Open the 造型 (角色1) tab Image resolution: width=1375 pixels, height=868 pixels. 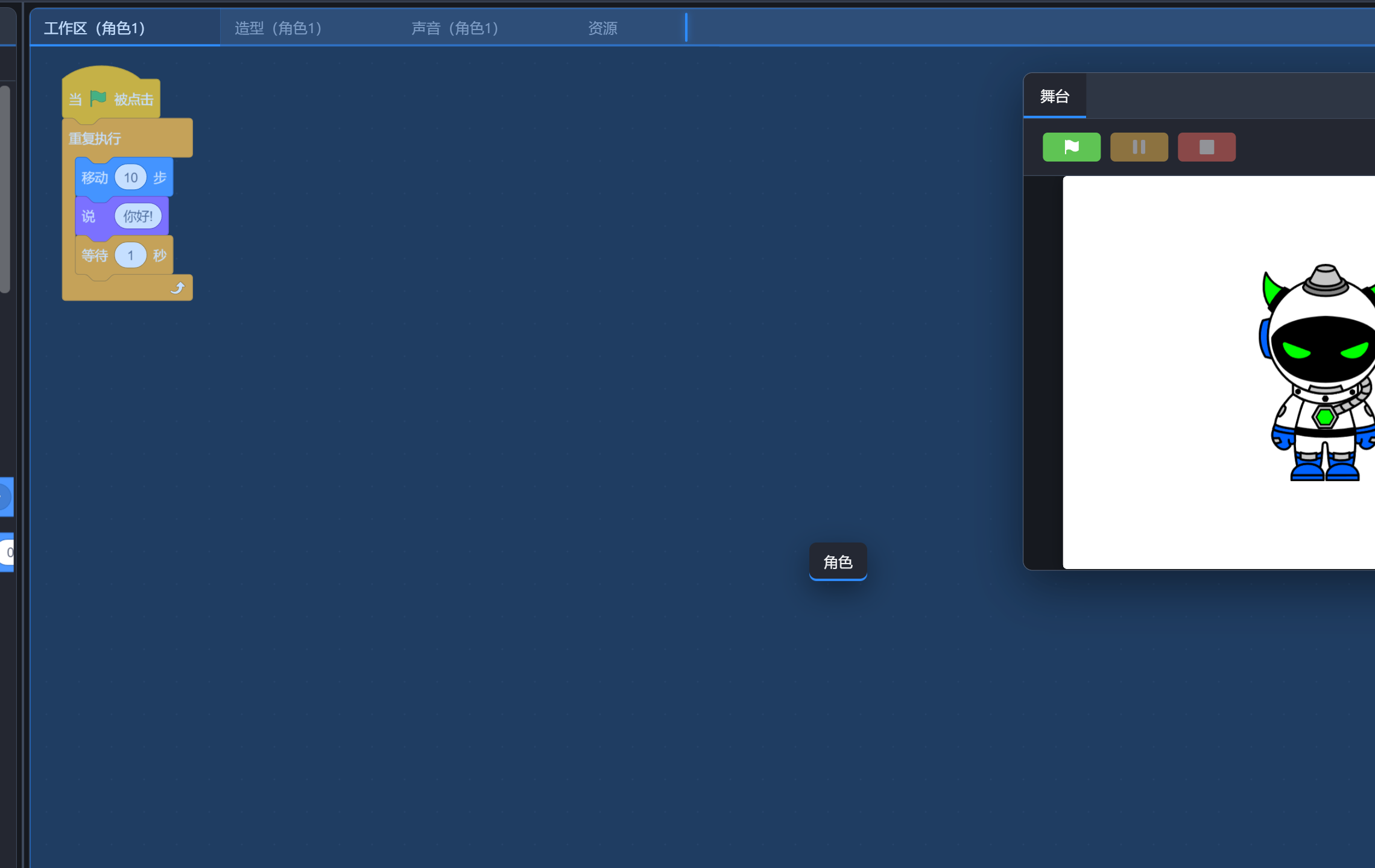point(278,28)
